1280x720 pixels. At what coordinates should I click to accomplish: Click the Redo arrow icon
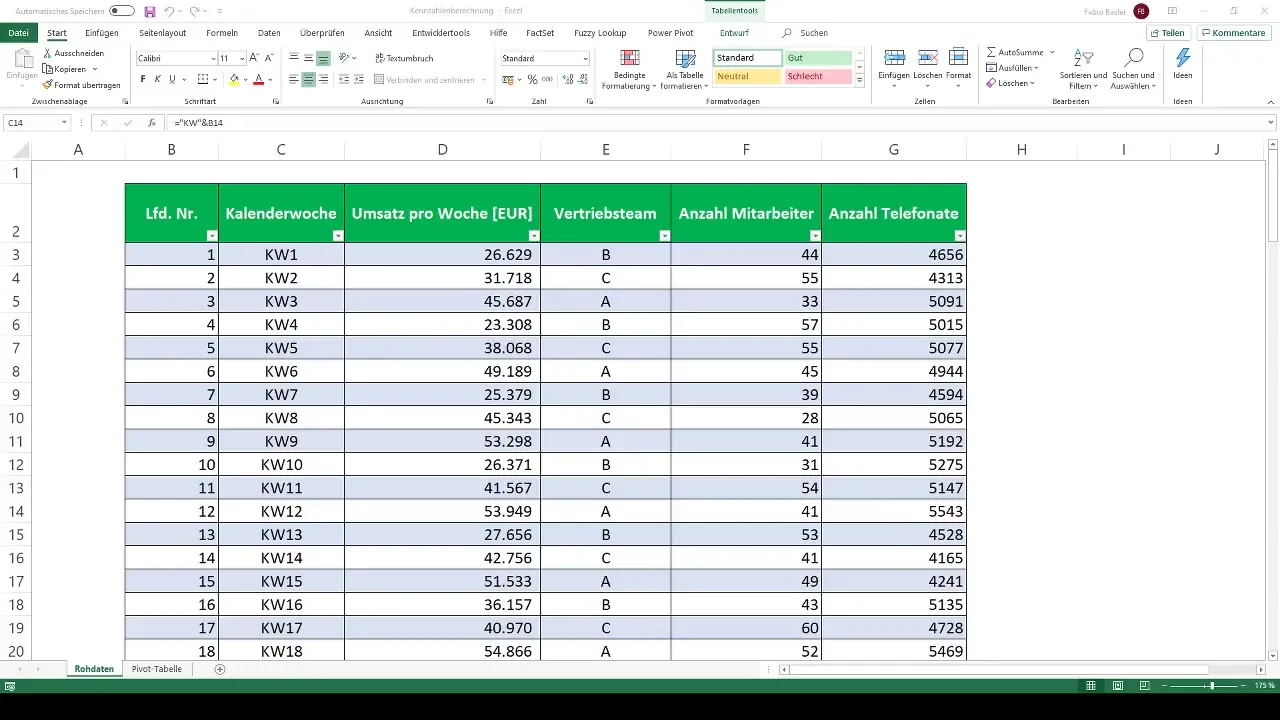tap(194, 11)
